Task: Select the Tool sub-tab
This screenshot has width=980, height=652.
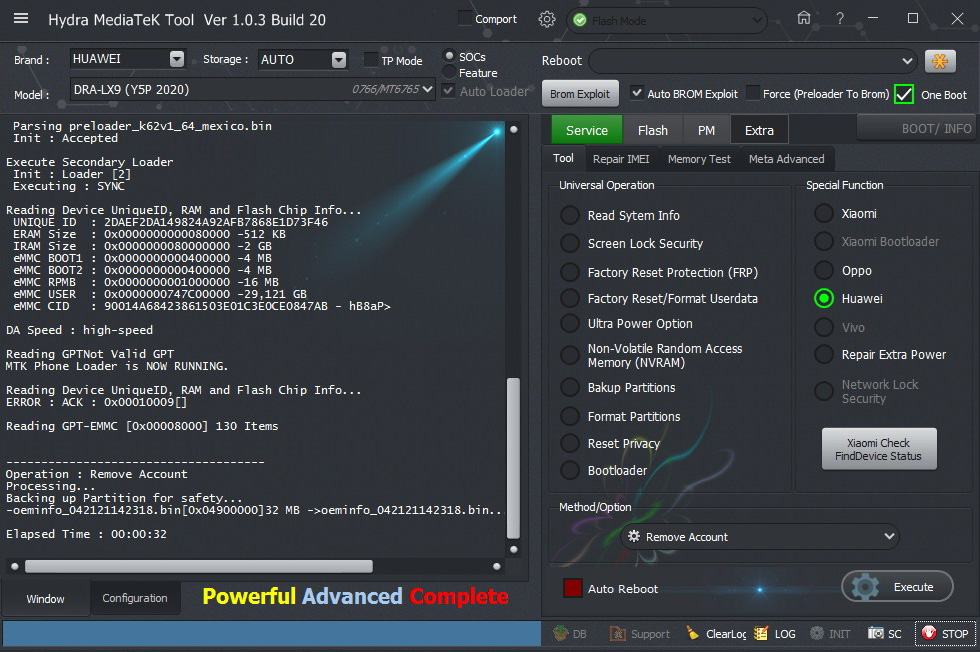Action: (563, 158)
